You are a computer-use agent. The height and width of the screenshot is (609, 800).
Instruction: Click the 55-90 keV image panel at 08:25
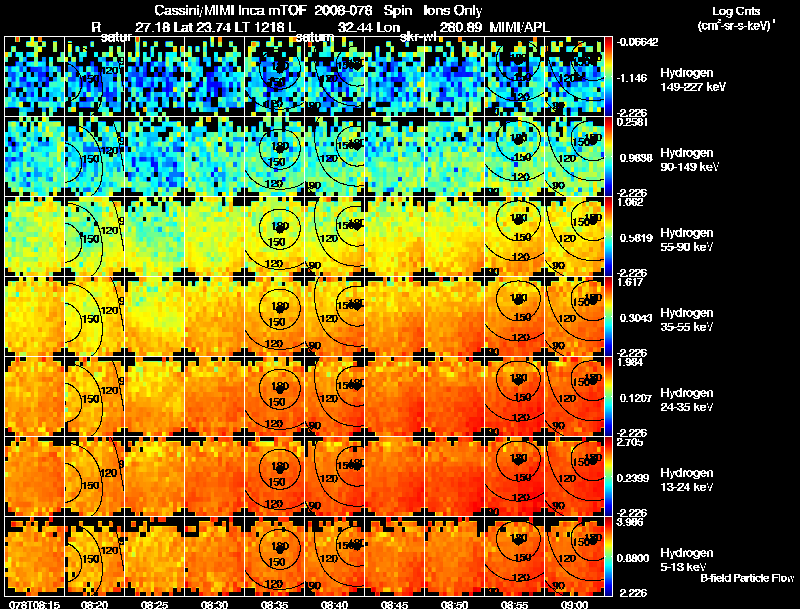[x=155, y=237]
